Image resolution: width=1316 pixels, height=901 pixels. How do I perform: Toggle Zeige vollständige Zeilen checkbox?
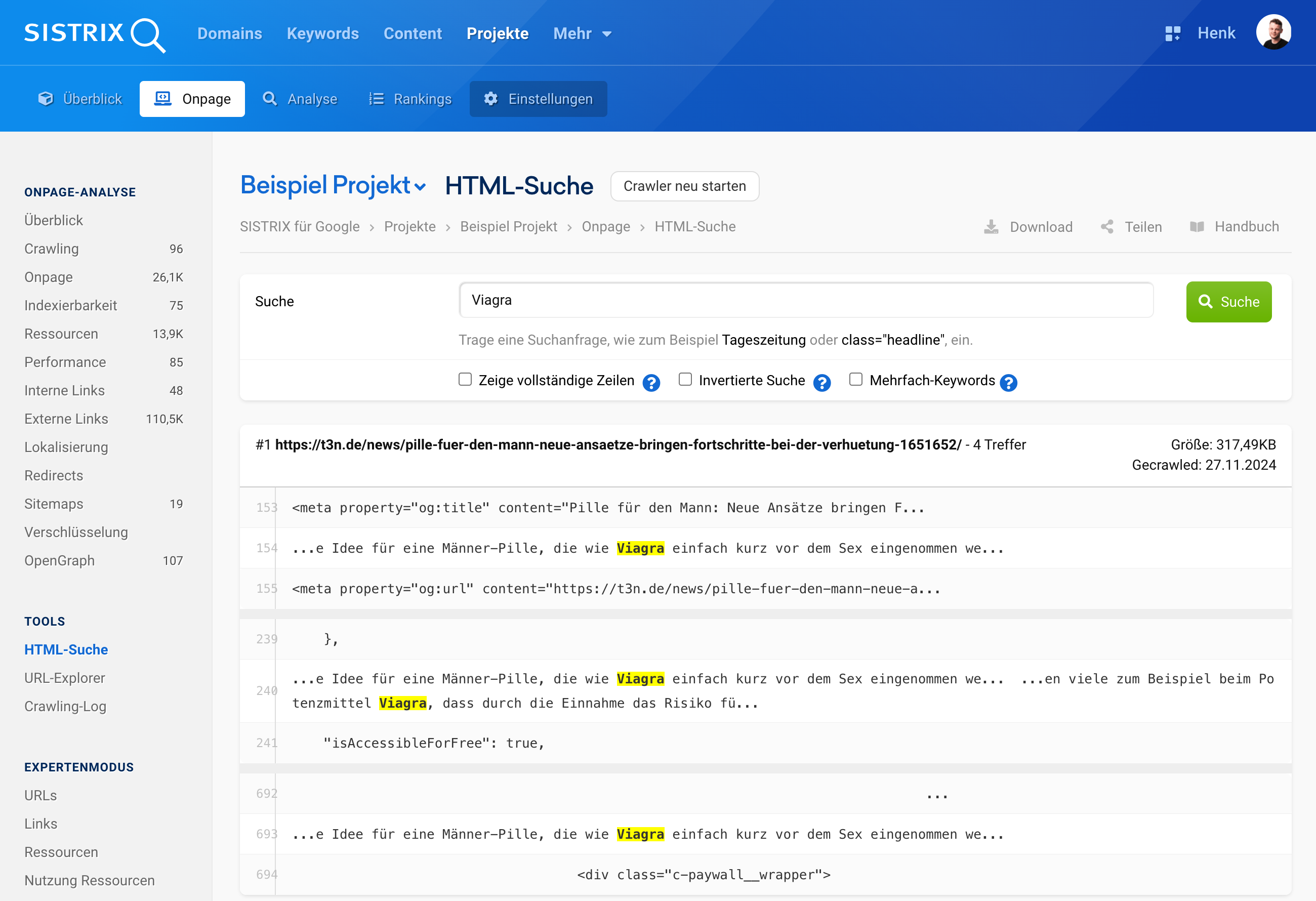pyautogui.click(x=466, y=379)
